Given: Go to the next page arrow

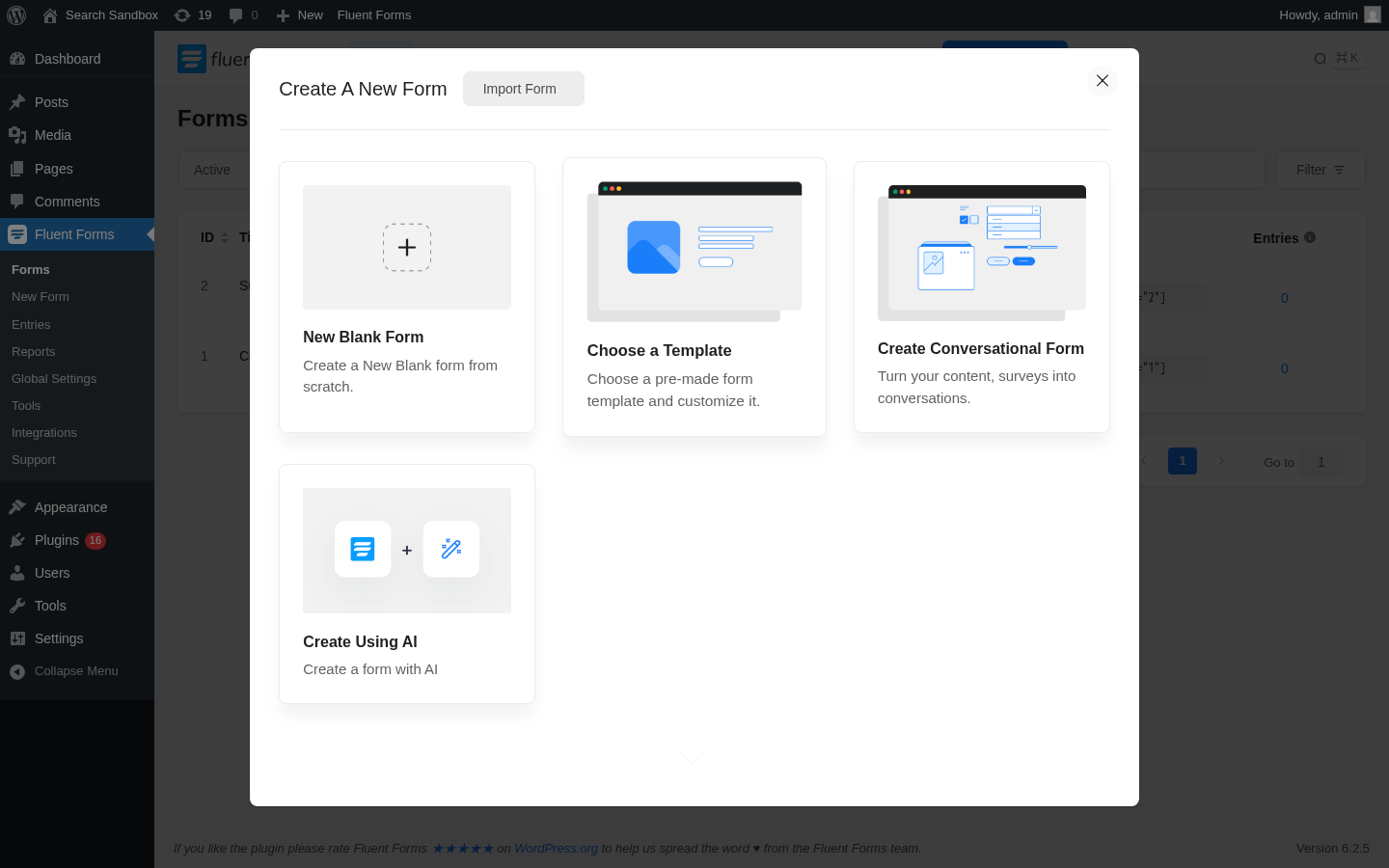Looking at the screenshot, I should pyautogui.click(x=1221, y=461).
